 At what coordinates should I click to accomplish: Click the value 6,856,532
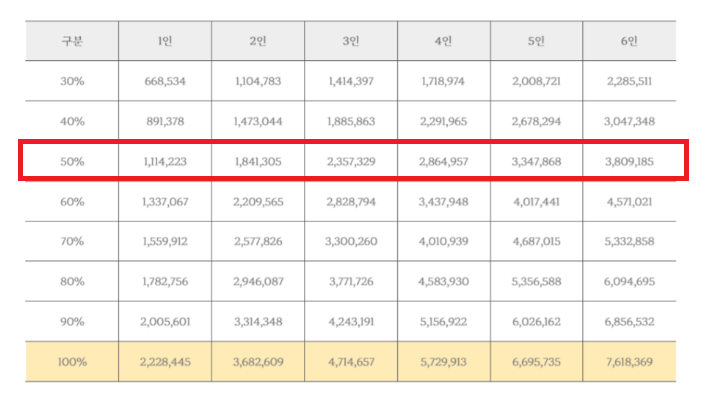629,322
